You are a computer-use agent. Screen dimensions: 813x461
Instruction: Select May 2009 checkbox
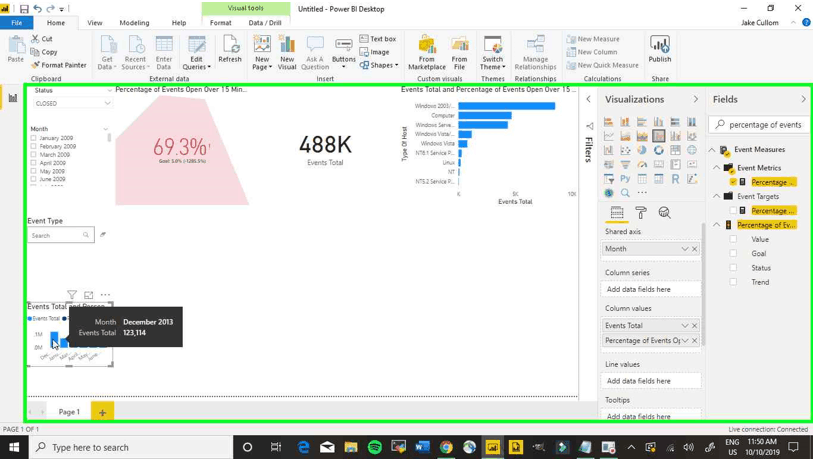pos(34,171)
